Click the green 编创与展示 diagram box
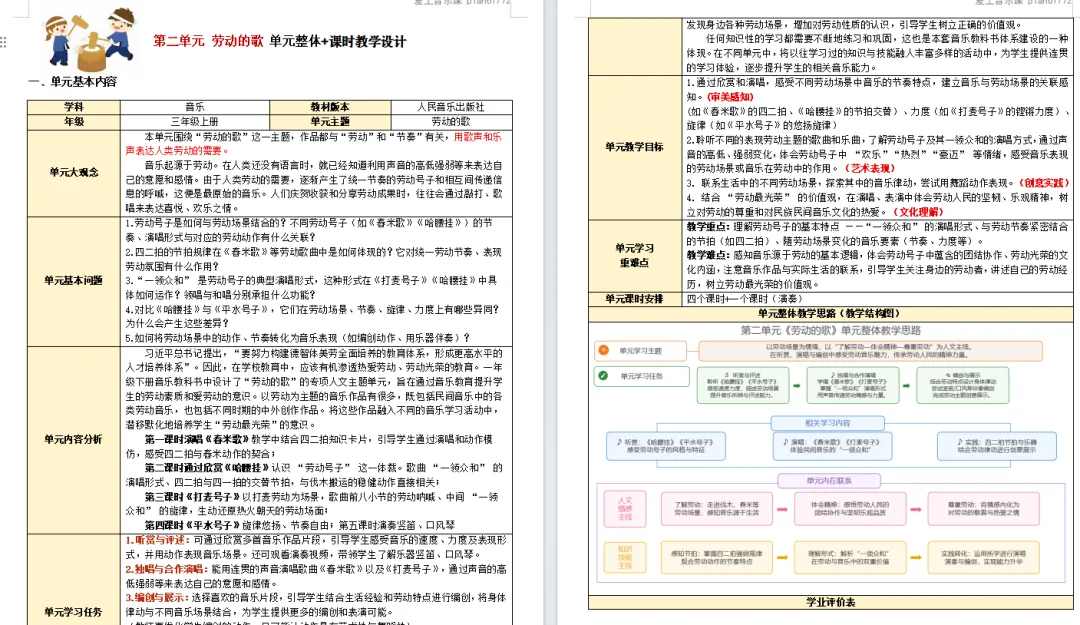1080x625 pixels. 963,385
